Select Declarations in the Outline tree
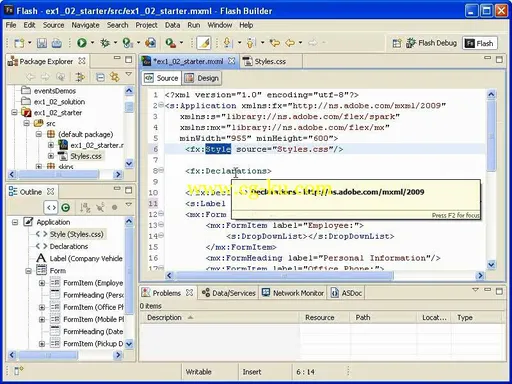Image resolution: width=512 pixels, height=384 pixels. point(69,246)
